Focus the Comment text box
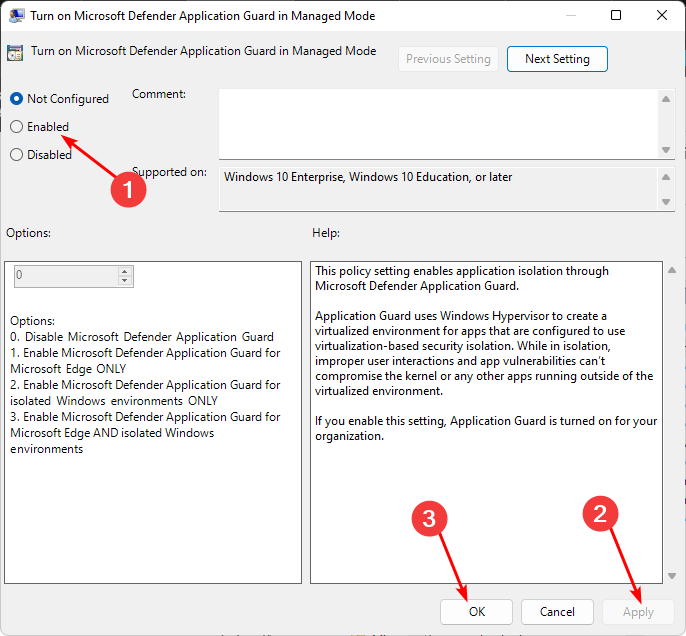 pyautogui.click(x=438, y=123)
